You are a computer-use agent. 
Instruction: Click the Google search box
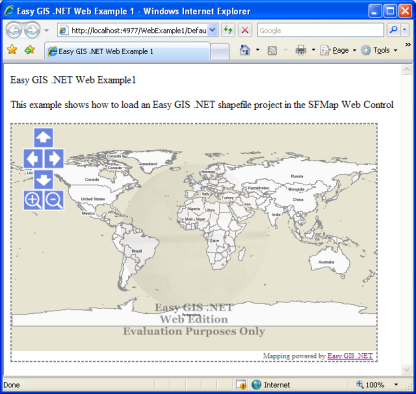pyautogui.click(x=320, y=30)
